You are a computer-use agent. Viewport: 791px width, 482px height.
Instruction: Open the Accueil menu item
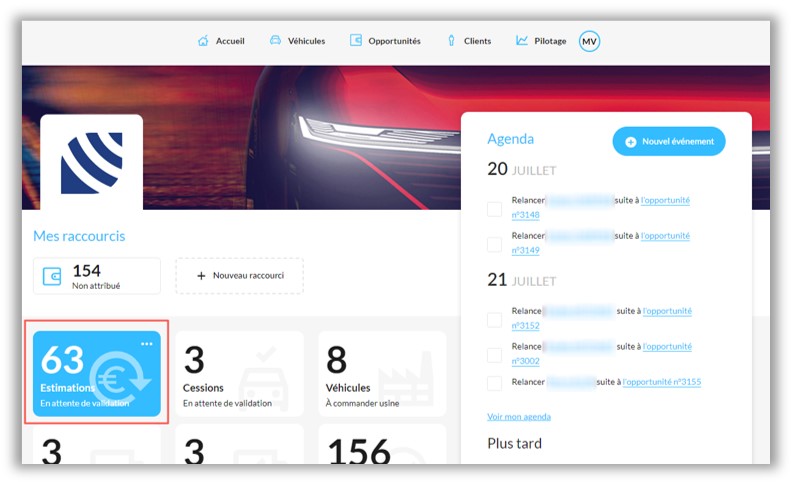tap(221, 41)
